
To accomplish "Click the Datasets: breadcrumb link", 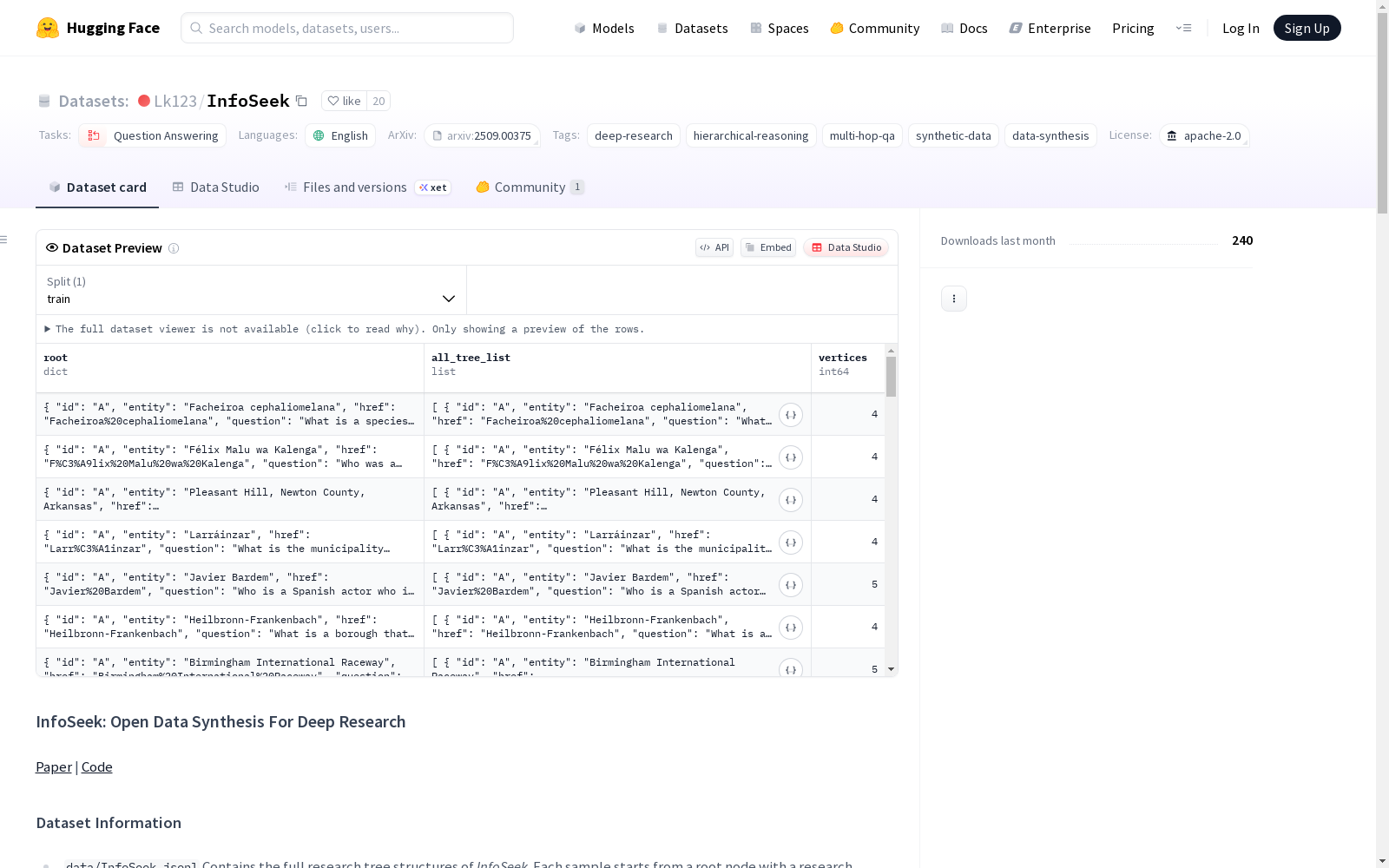I will (94, 102).
